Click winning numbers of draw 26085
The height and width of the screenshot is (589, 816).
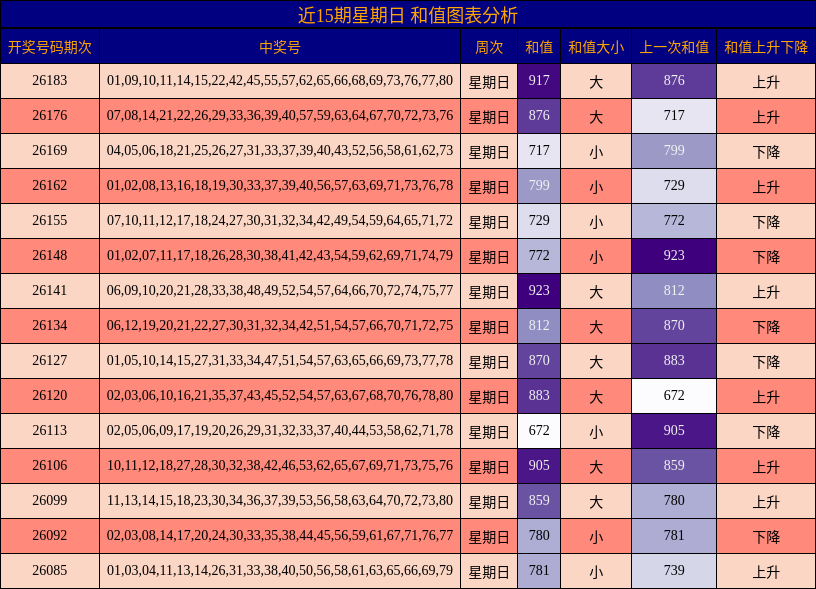[280, 570]
